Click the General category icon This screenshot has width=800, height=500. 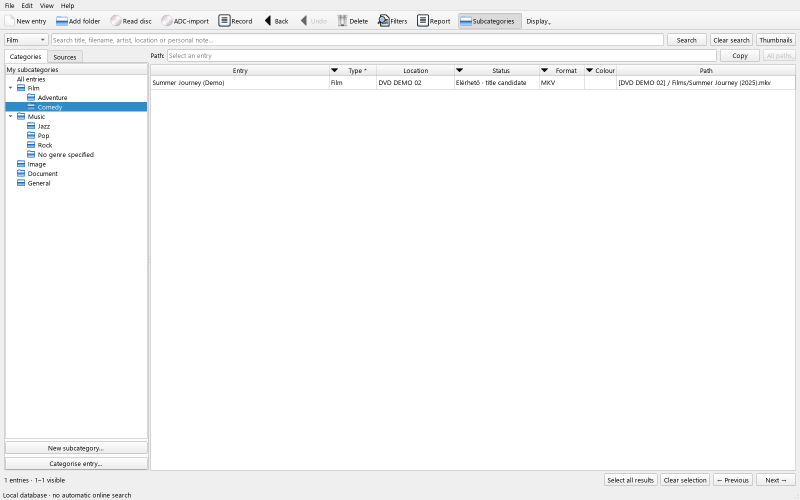click(x=21, y=183)
